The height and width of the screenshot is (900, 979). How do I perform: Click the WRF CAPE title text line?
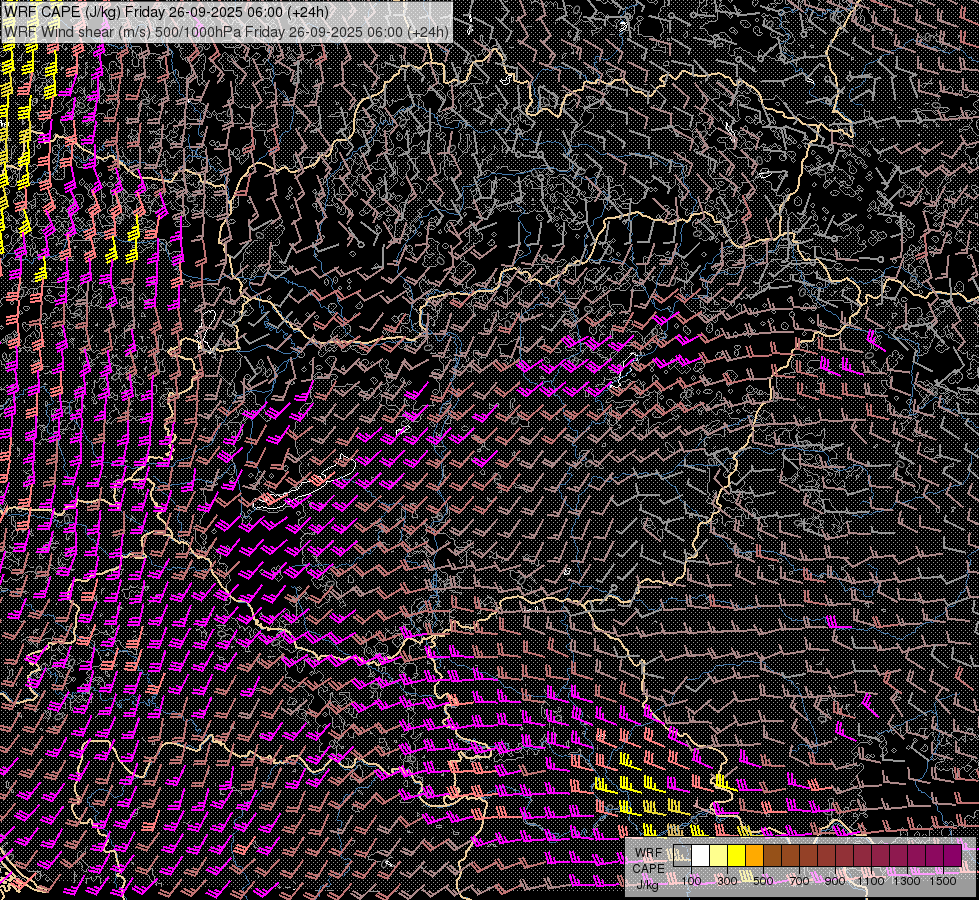(x=166, y=12)
